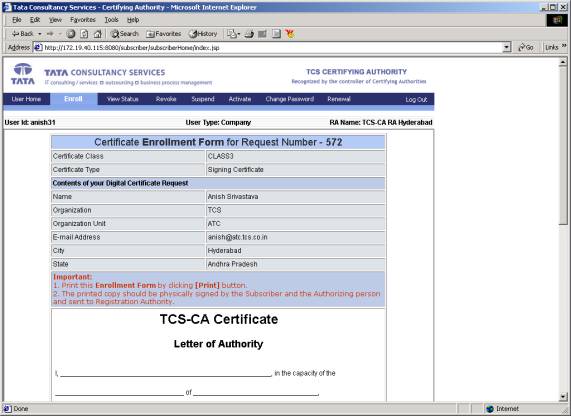Click the vertical scrollbar thumb
Image resolution: width=571 pixels, height=416 pixels.
563,146
